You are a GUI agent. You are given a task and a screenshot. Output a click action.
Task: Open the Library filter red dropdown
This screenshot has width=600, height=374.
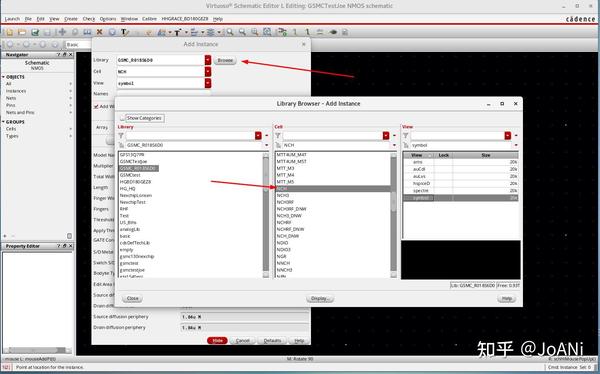point(258,136)
